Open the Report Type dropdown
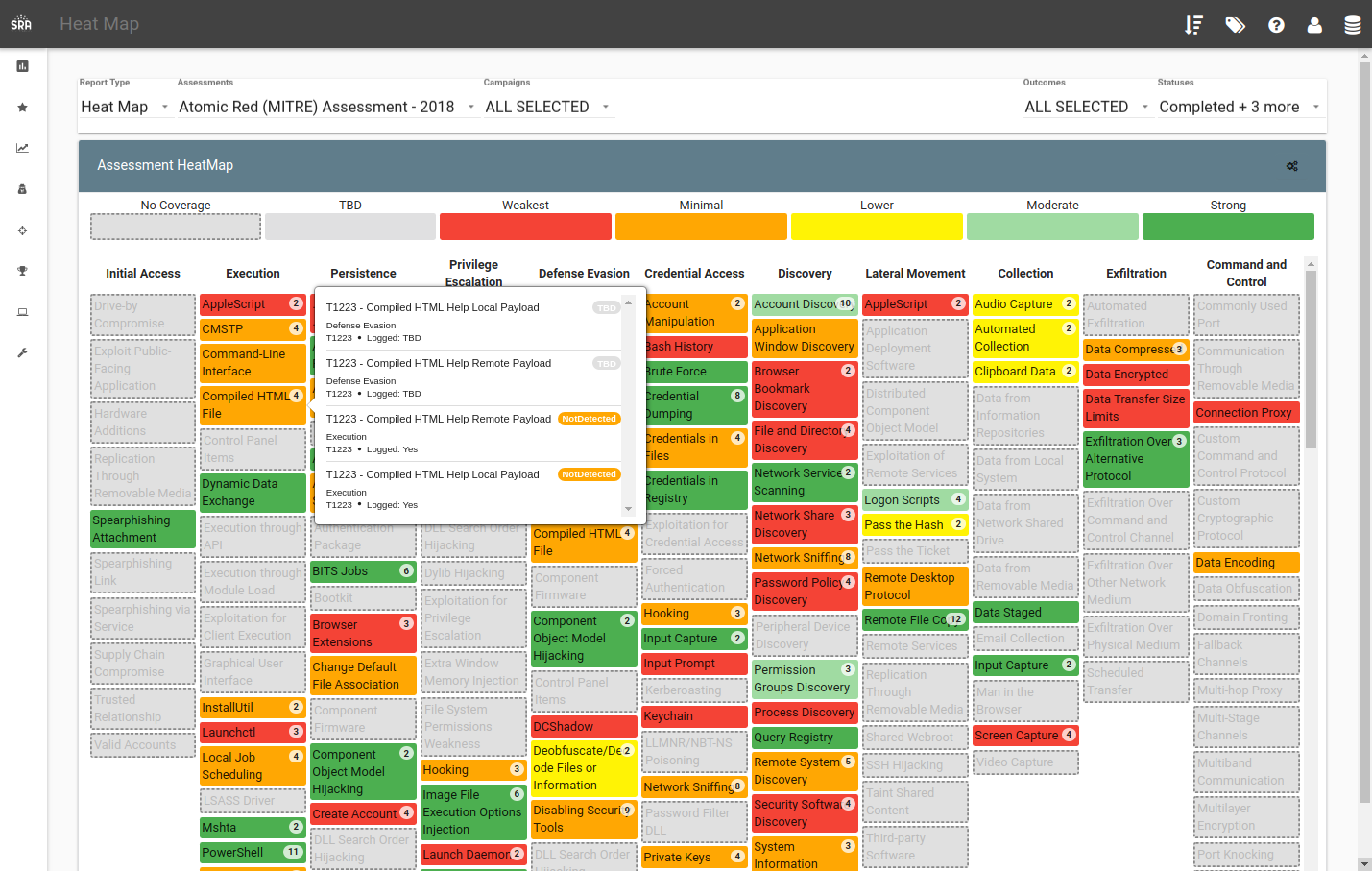Viewport: 1372px width, 871px height. pos(125,107)
